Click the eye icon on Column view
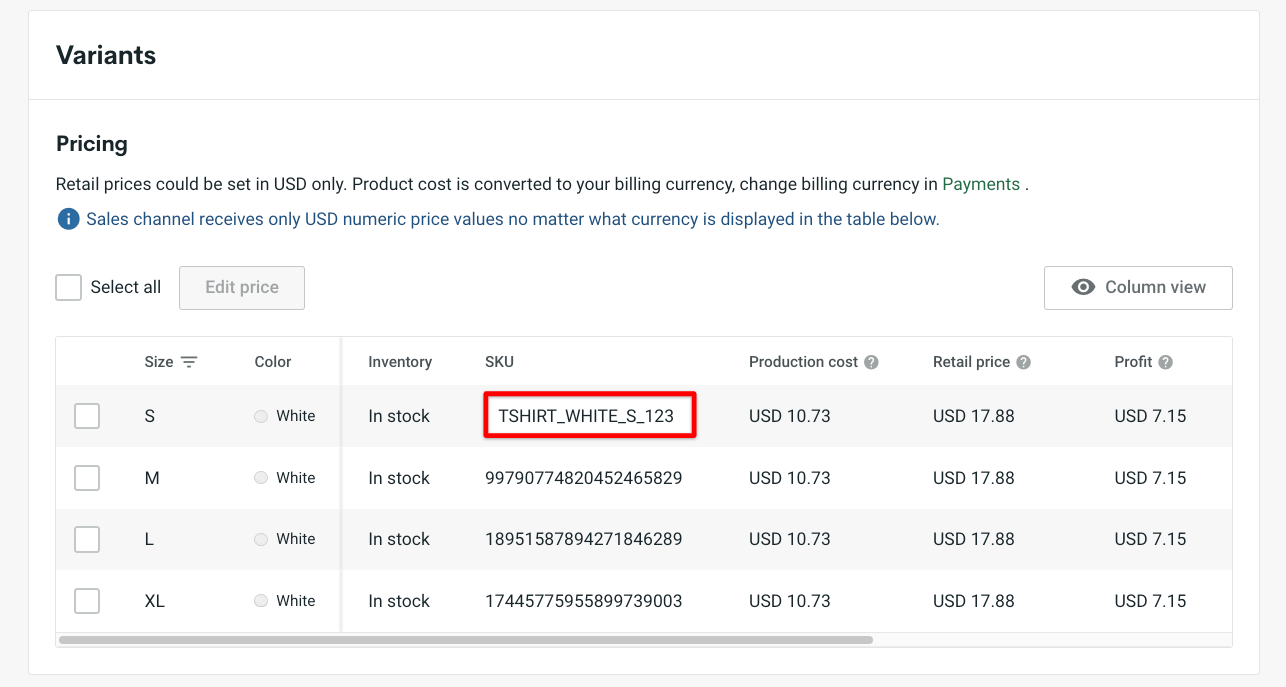 [1083, 287]
